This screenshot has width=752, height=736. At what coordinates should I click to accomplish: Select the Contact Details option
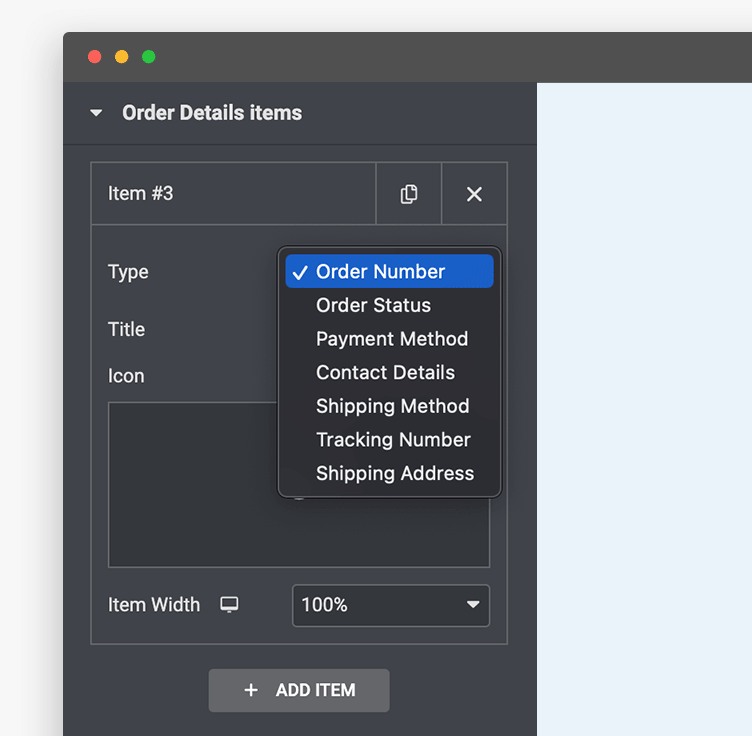coord(385,373)
